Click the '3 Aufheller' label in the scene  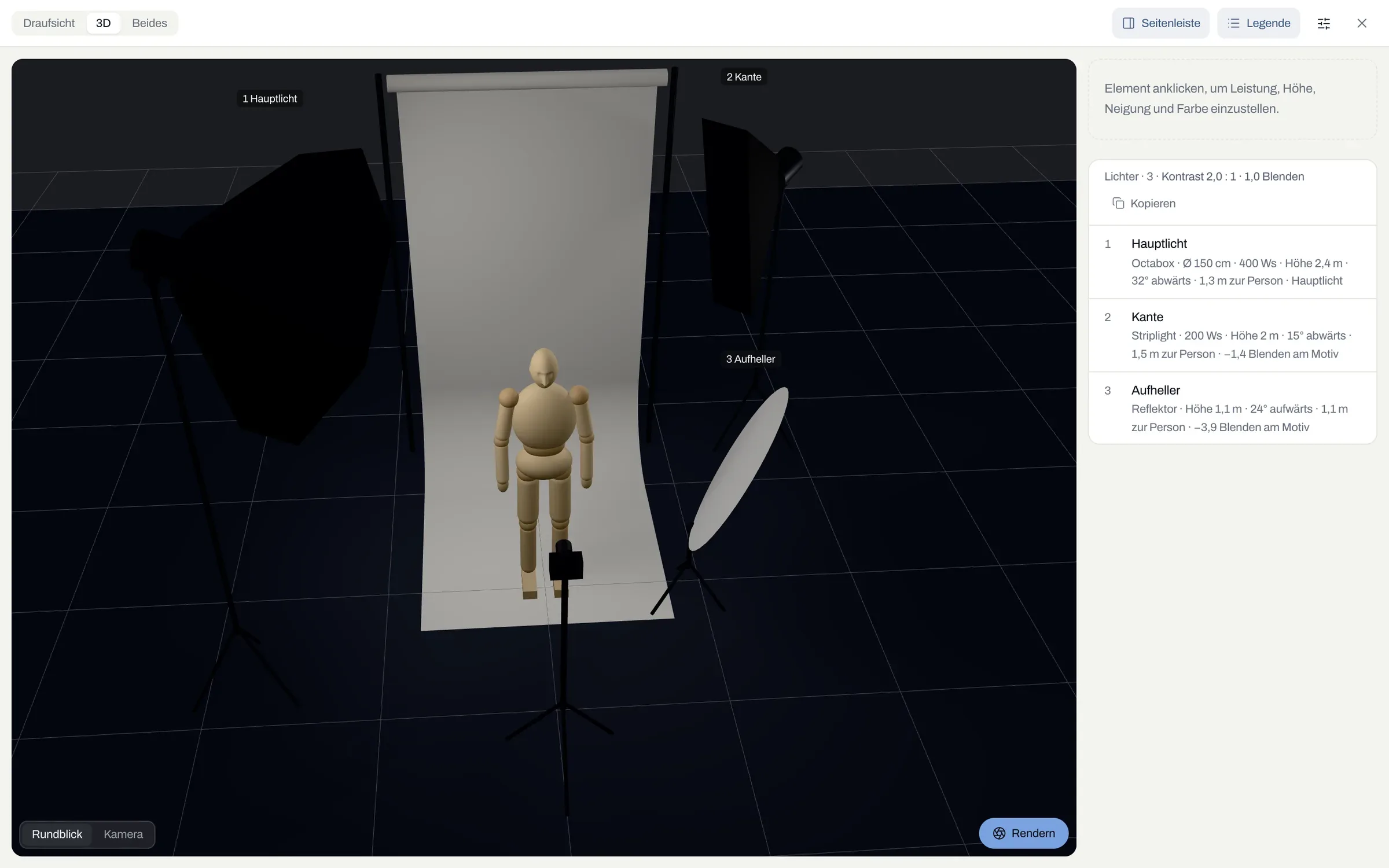tap(751, 359)
